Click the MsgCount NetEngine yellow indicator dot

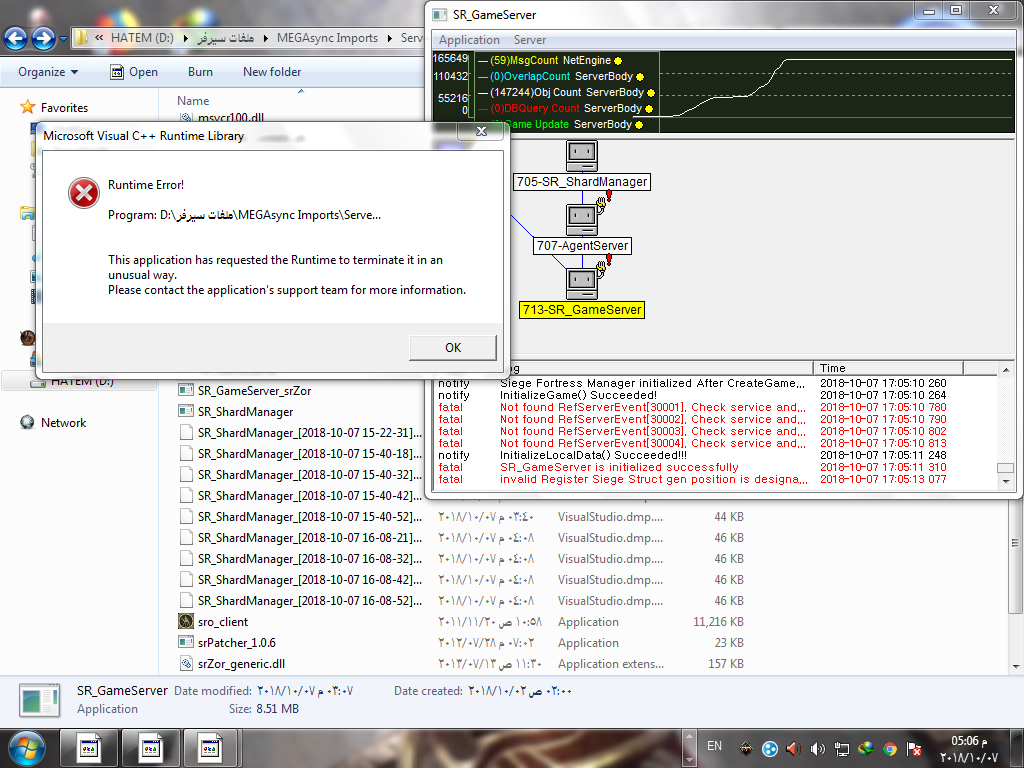(618, 61)
